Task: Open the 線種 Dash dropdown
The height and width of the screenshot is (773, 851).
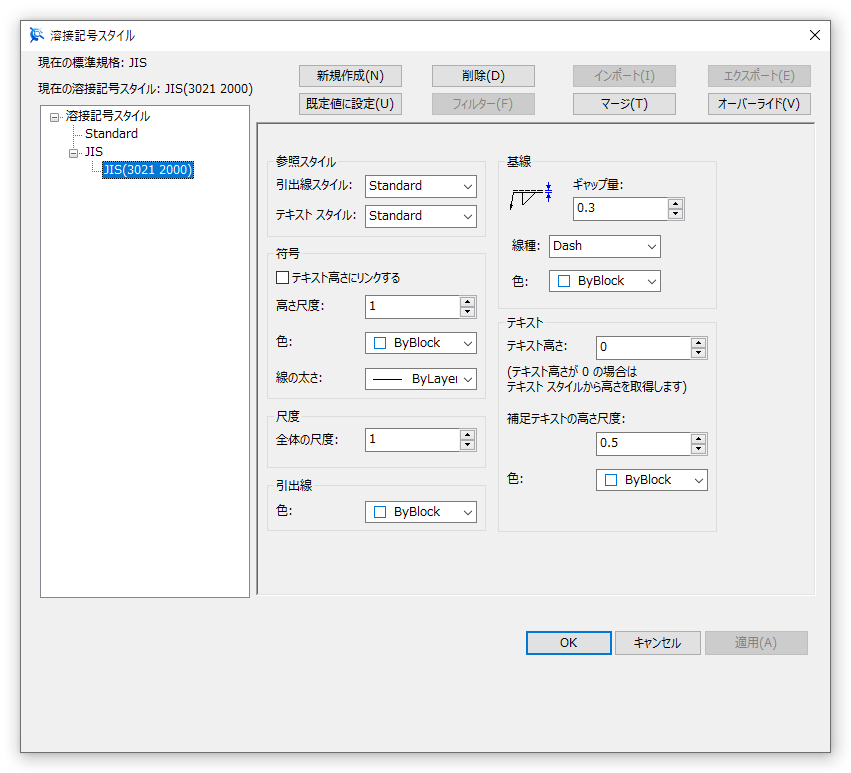Action: coord(605,246)
